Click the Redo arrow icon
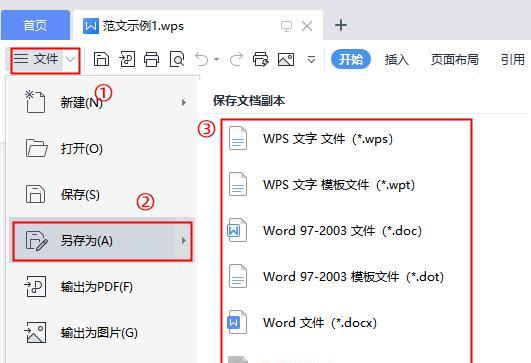This screenshot has height=363, width=531. (236, 60)
